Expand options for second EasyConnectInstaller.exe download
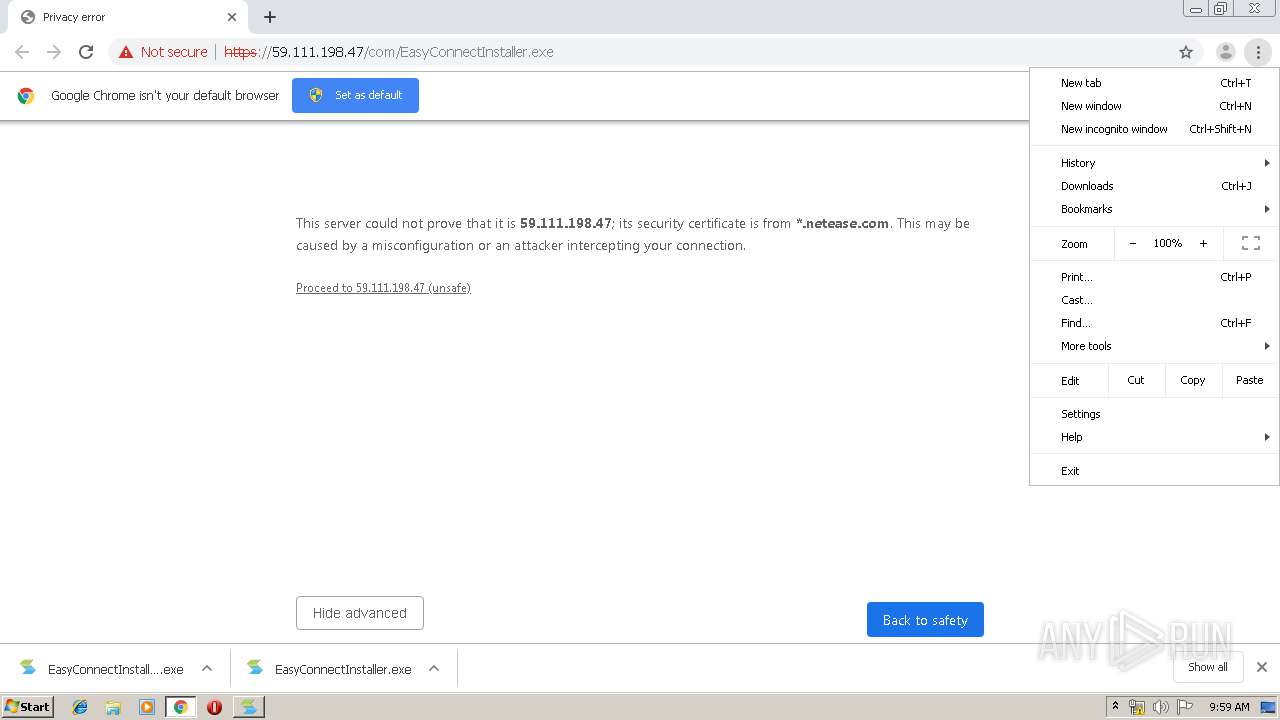The width and height of the screenshot is (1280, 720). (x=434, y=669)
